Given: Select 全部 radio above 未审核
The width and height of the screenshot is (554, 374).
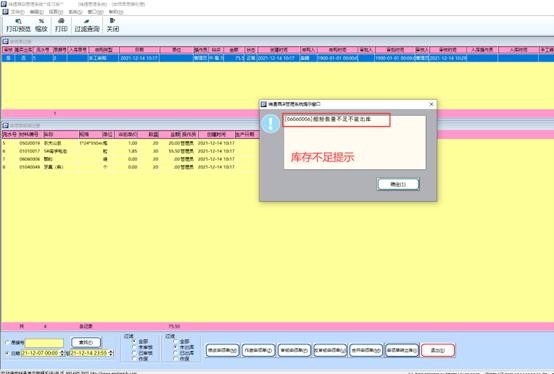Looking at the screenshot, I should [x=134, y=342].
